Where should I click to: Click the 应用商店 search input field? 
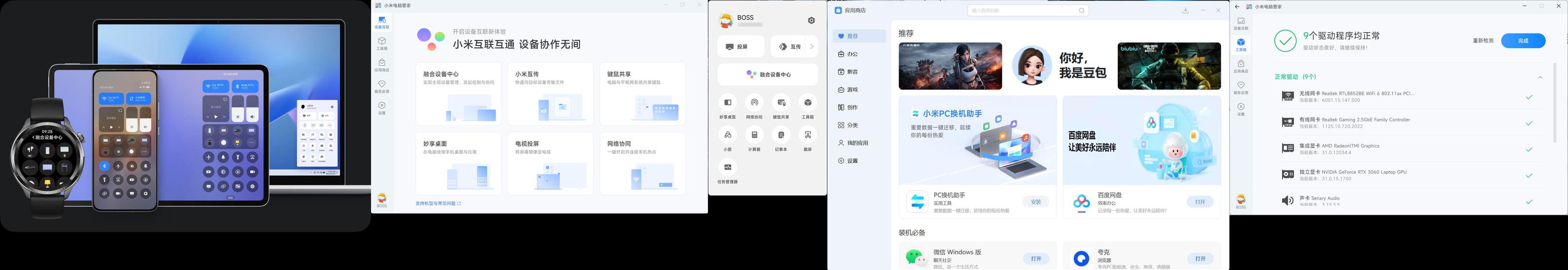[1028, 10]
